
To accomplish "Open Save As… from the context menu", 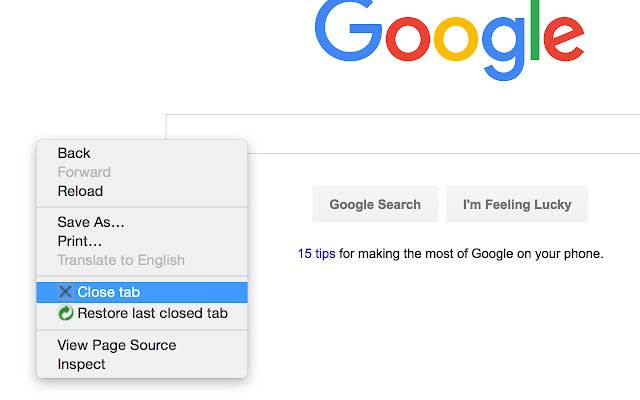I will (91, 222).
